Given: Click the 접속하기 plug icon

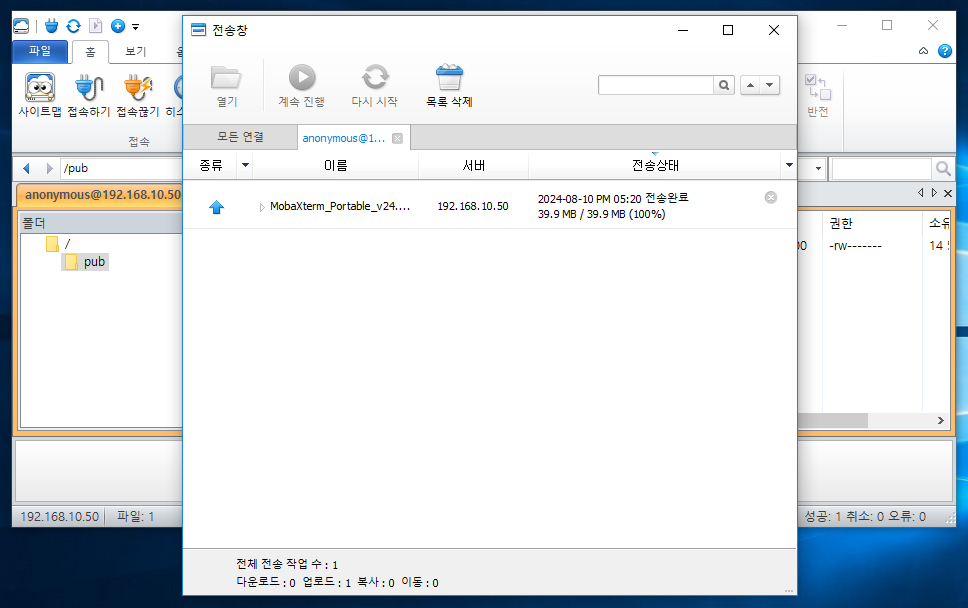Looking at the screenshot, I should pos(89,88).
